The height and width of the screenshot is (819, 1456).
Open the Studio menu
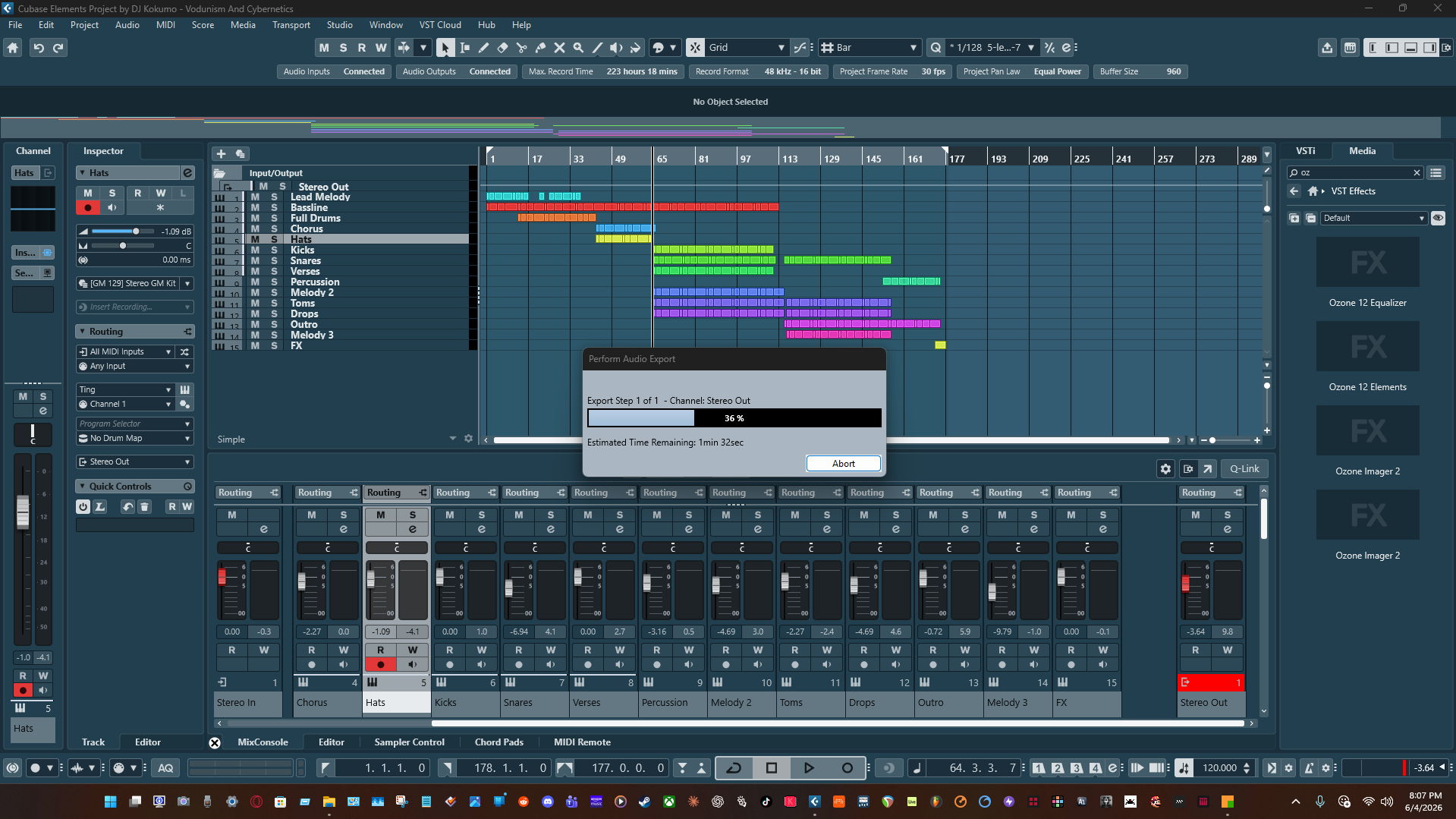coord(339,25)
